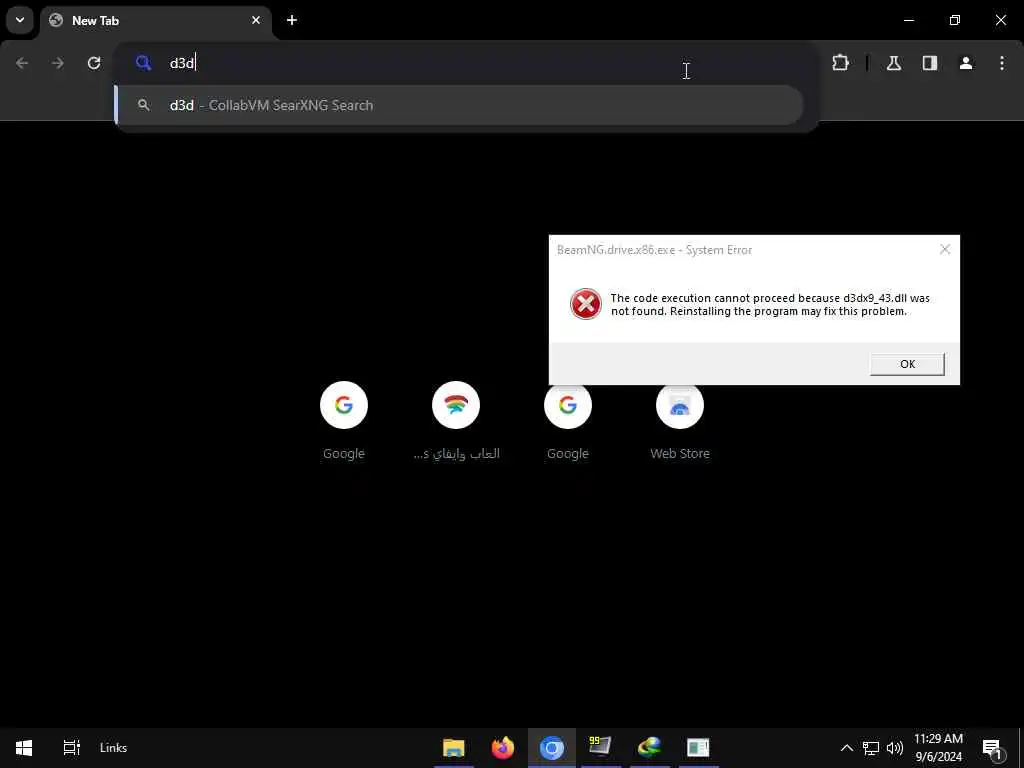Open the Web Store shortcut
The height and width of the screenshot is (768, 1024).
680,422
